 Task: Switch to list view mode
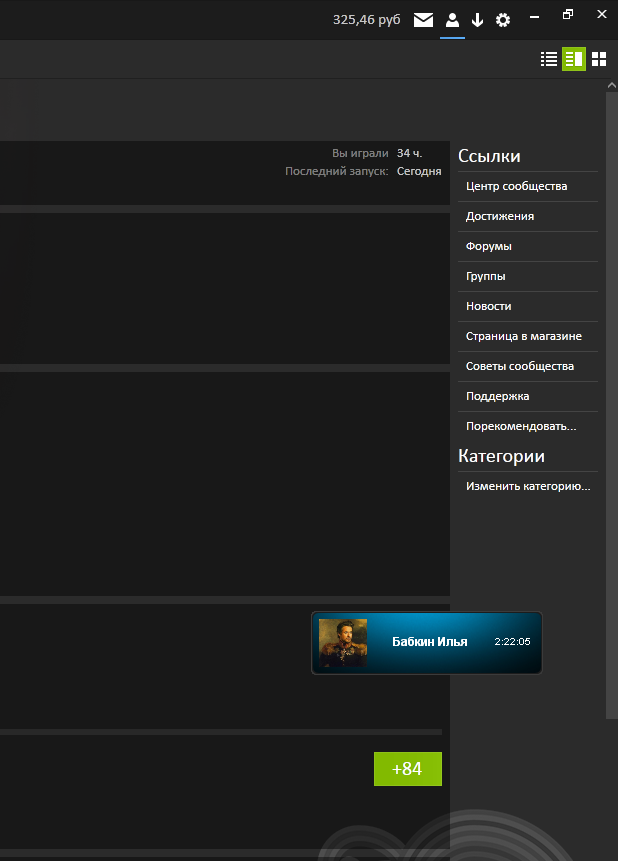click(x=549, y=59)
